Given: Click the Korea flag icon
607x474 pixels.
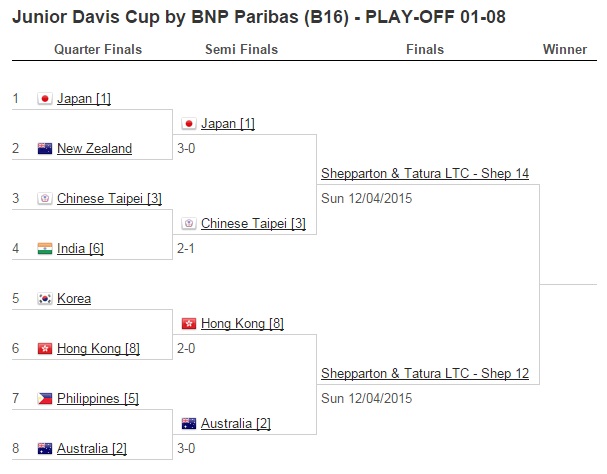Looking at the screenshot, I should pyautogui.click(x=45, y=298).
